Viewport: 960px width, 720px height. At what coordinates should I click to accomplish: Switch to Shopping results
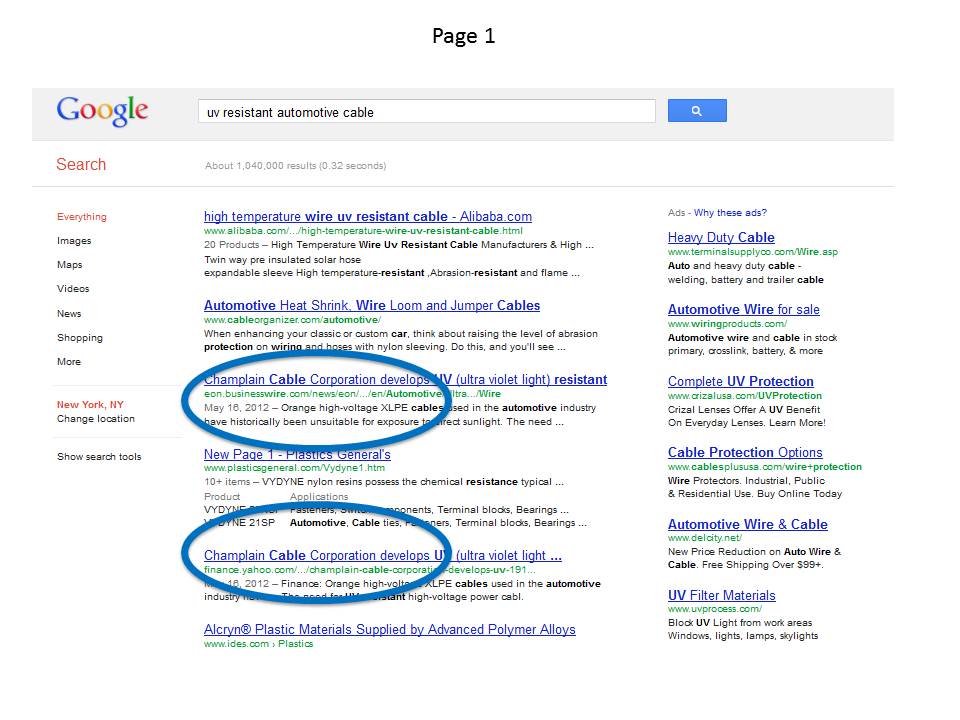click(80, 338)
